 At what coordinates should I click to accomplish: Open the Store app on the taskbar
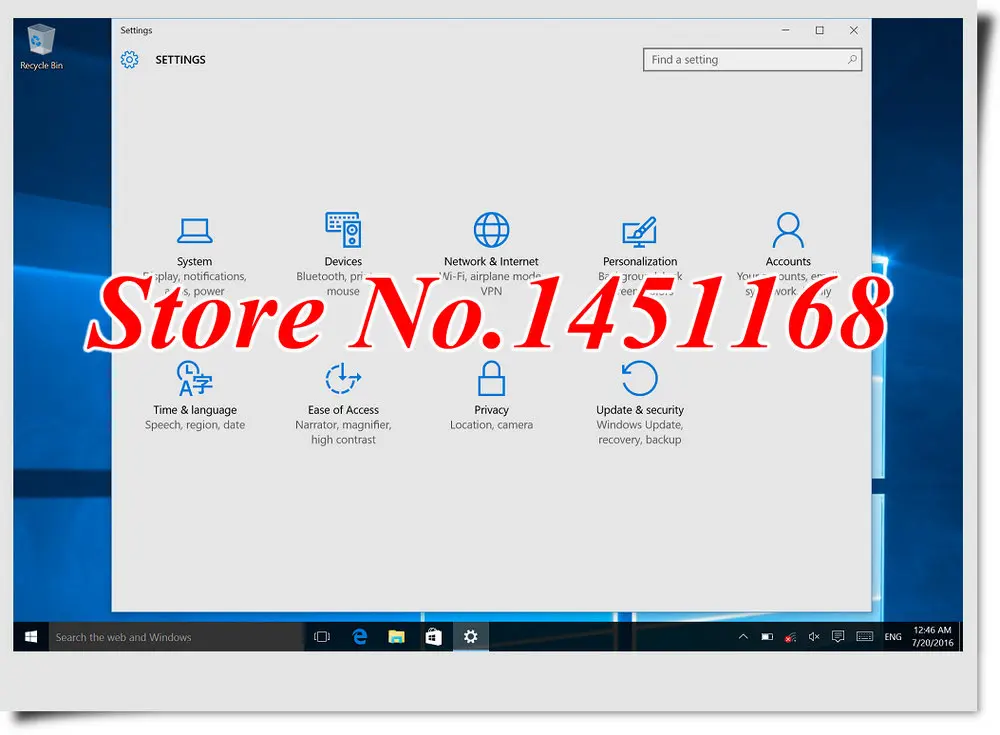coord(434,637)
